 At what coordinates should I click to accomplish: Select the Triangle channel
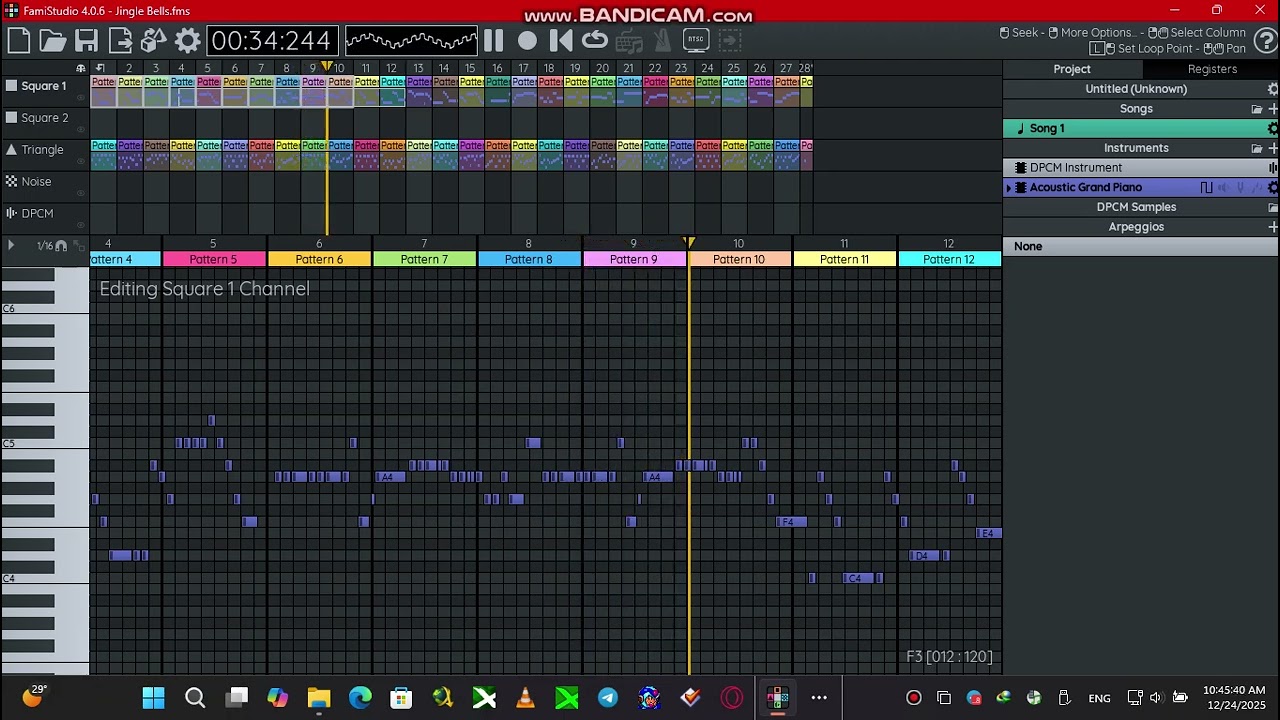pyautogui.click(x=42, y=150)
